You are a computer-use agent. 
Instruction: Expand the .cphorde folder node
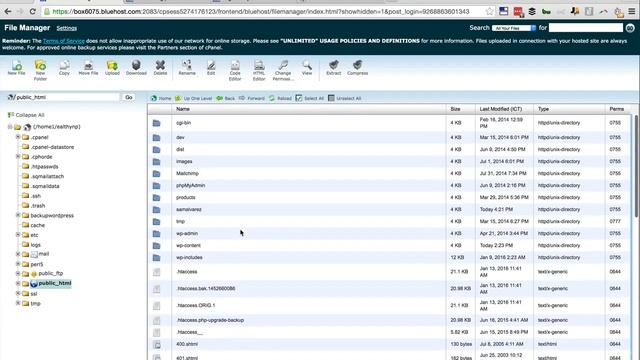coord(18,157)
